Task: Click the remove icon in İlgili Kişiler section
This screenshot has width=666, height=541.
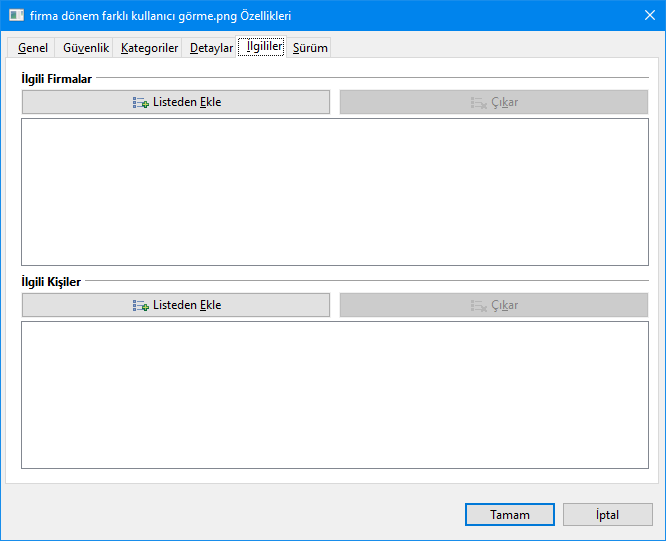Action: [x=478, y=305]
